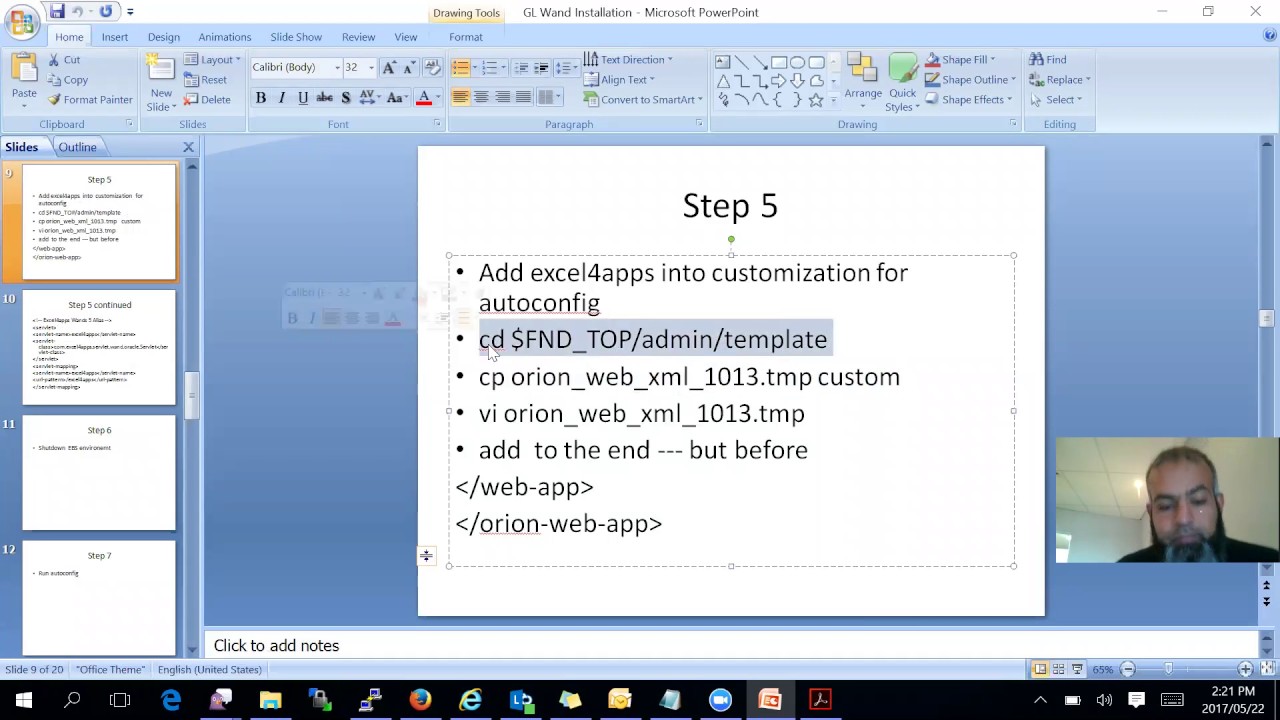Open PowerPoint Help

coord(1270,36)
